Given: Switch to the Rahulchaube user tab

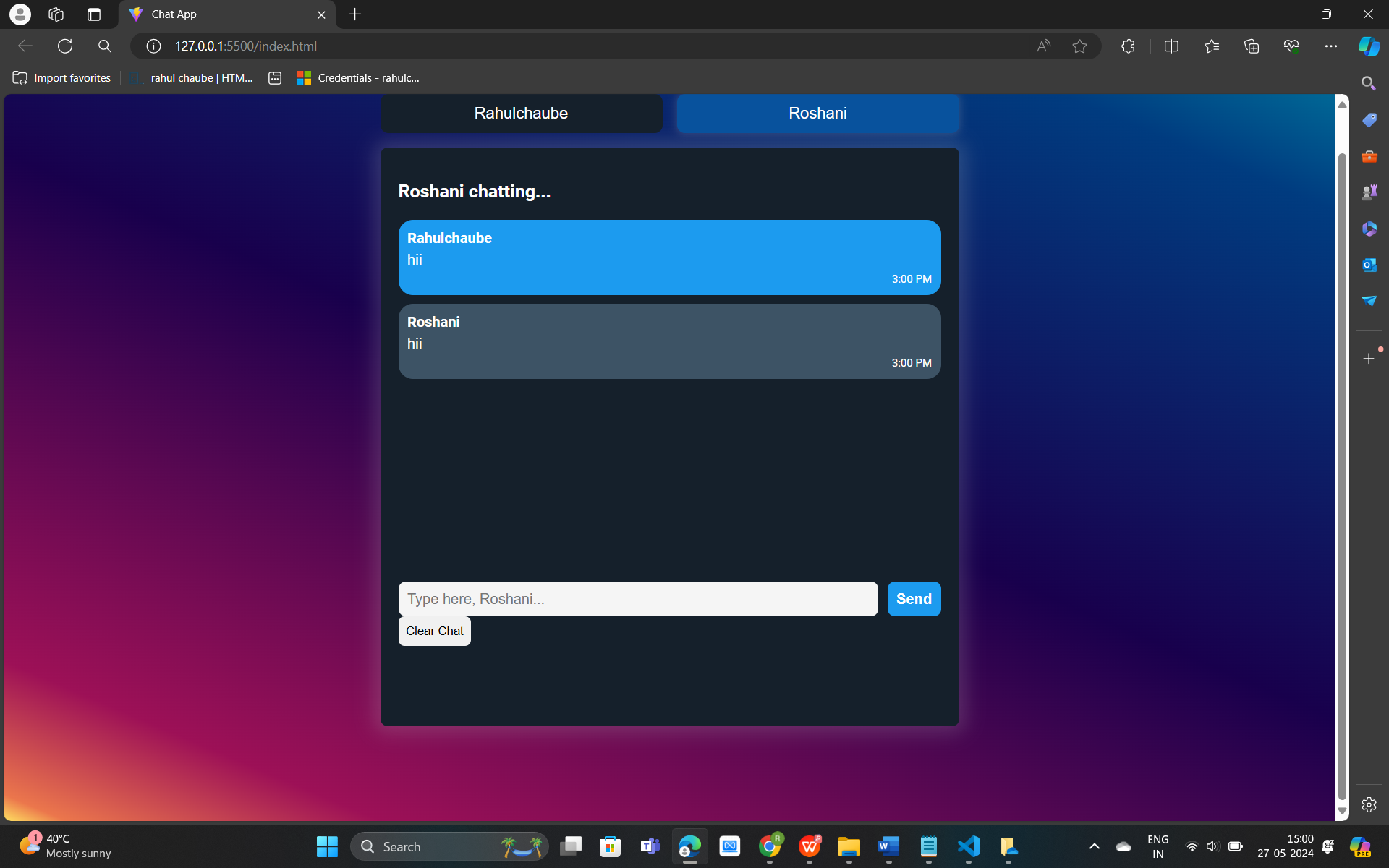Looking at the screenshot, I should point(521,114).
